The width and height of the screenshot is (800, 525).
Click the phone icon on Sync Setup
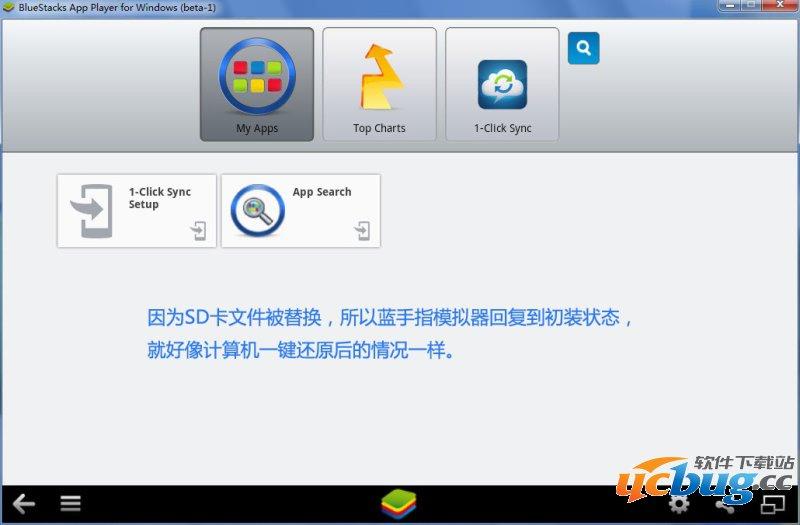coord(92,211)
